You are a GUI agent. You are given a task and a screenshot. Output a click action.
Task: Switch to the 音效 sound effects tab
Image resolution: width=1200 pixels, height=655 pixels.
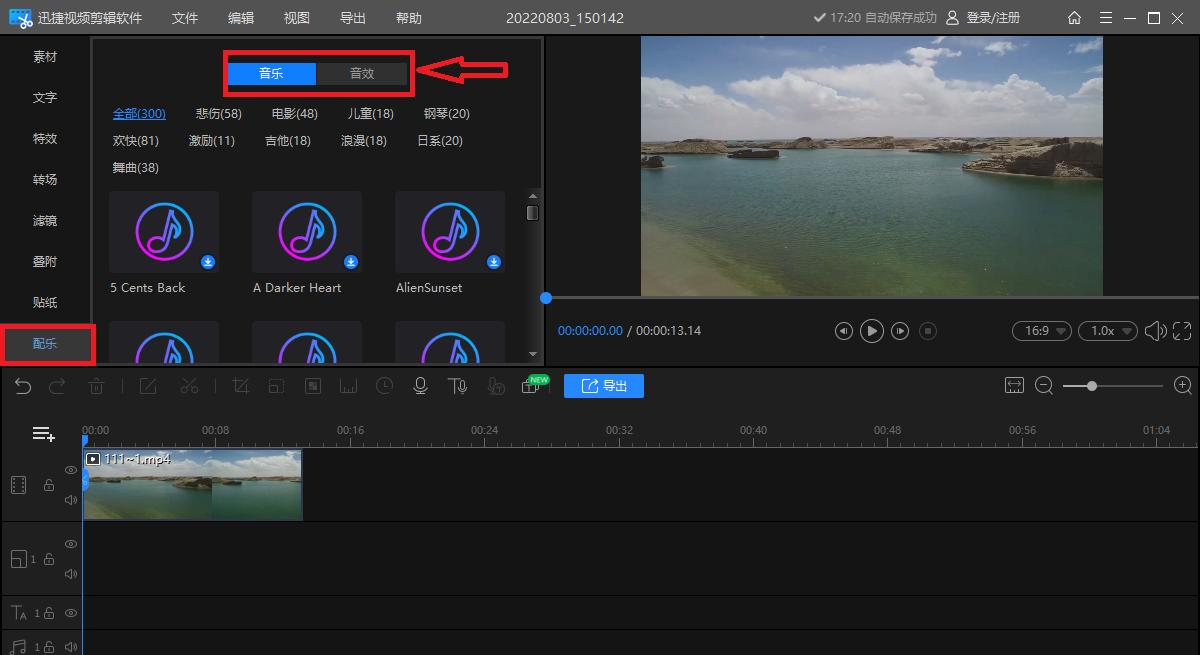(361, 73)
